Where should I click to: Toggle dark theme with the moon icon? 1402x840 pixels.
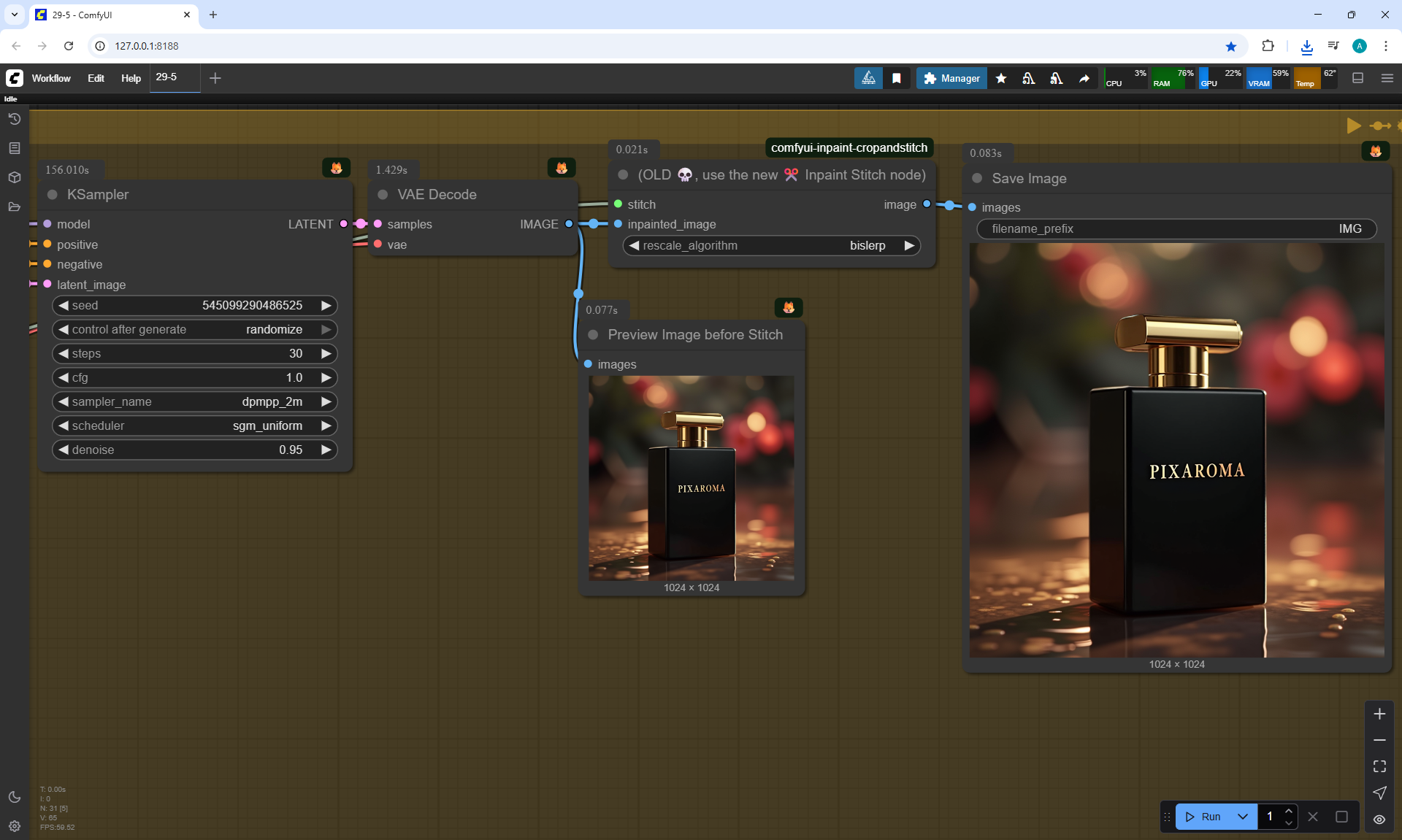tap(14, 797)
